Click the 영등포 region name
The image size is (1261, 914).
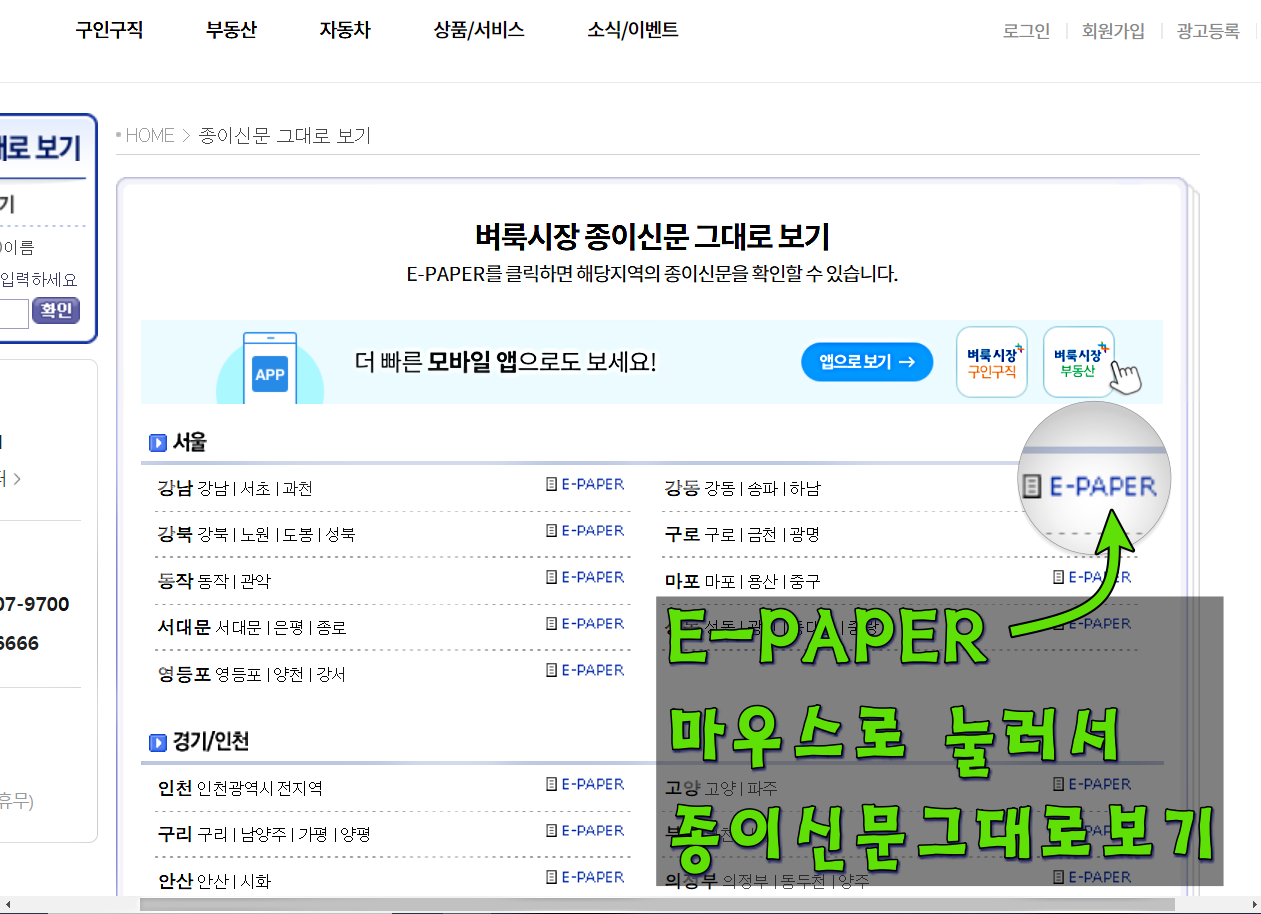point(184,673)
